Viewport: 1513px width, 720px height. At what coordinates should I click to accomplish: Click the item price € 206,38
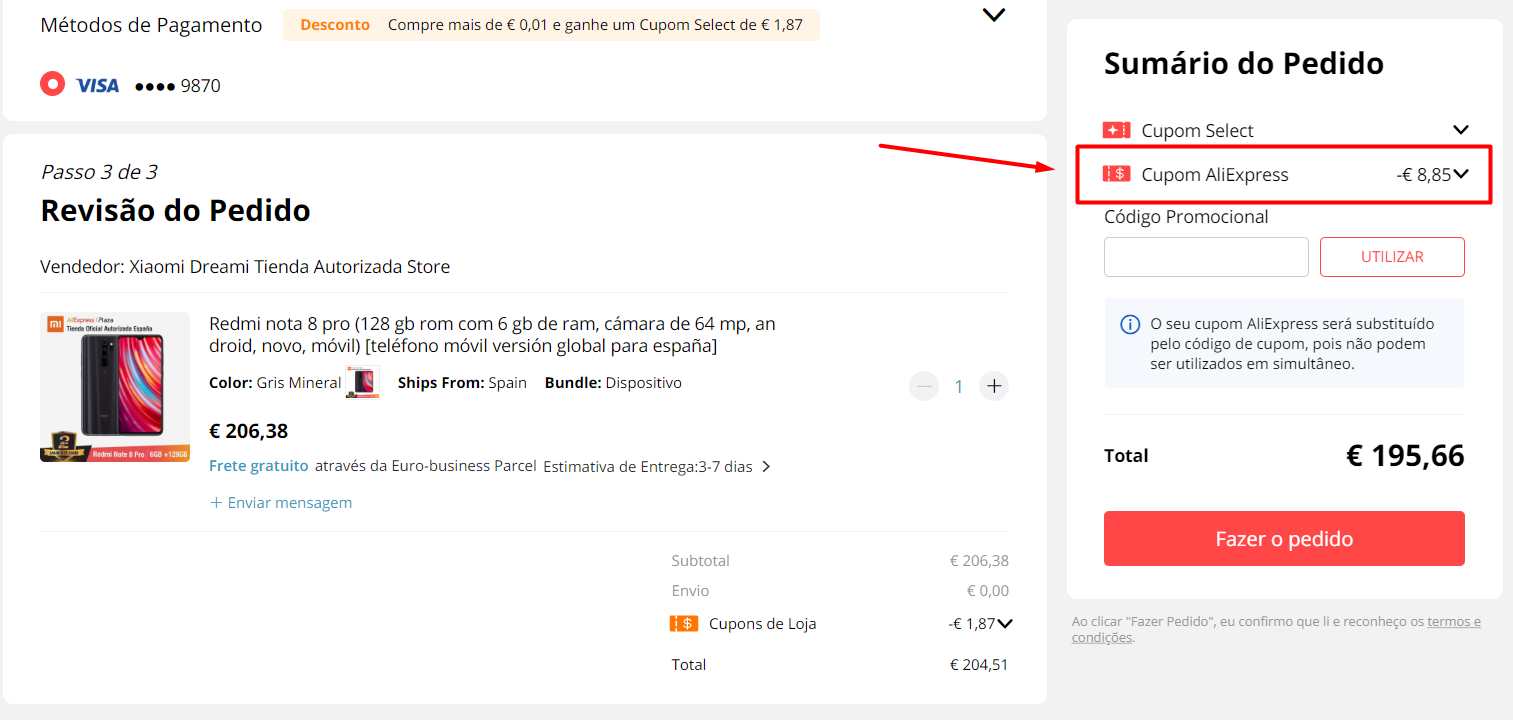[x=249, y=431]
